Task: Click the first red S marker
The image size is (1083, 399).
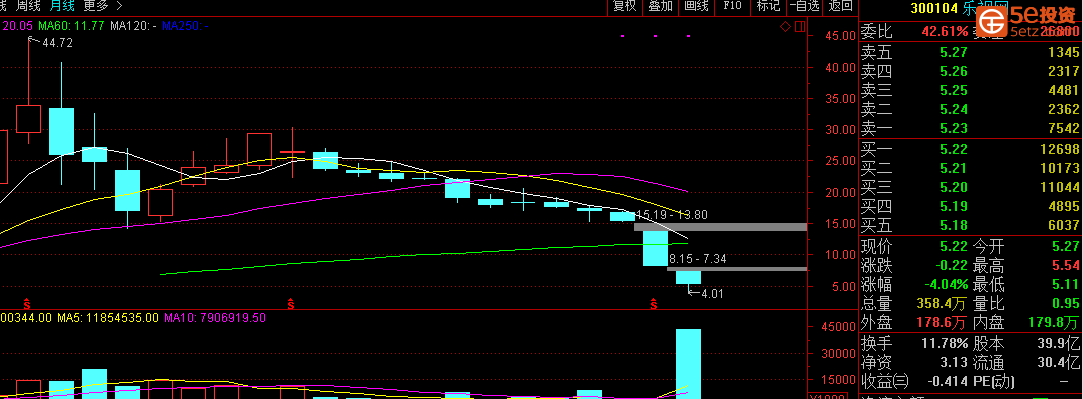Action: pos(27,303)
